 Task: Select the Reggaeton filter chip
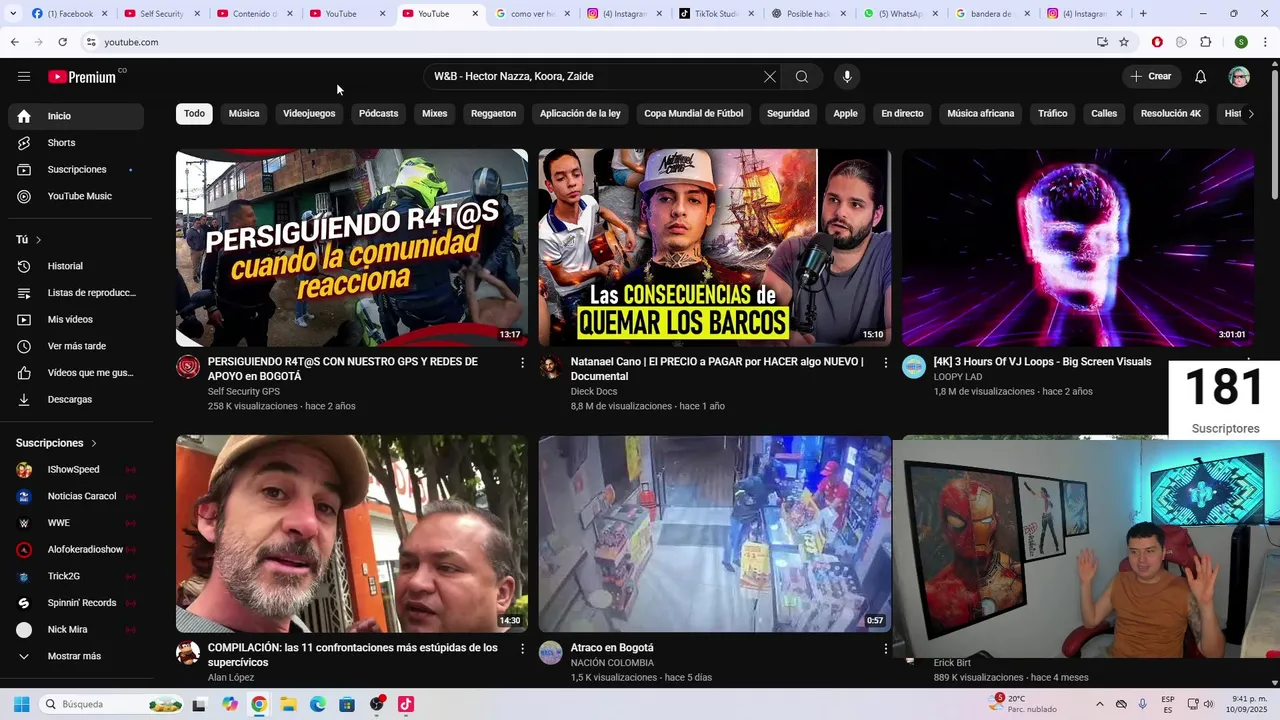pos(493,114)
